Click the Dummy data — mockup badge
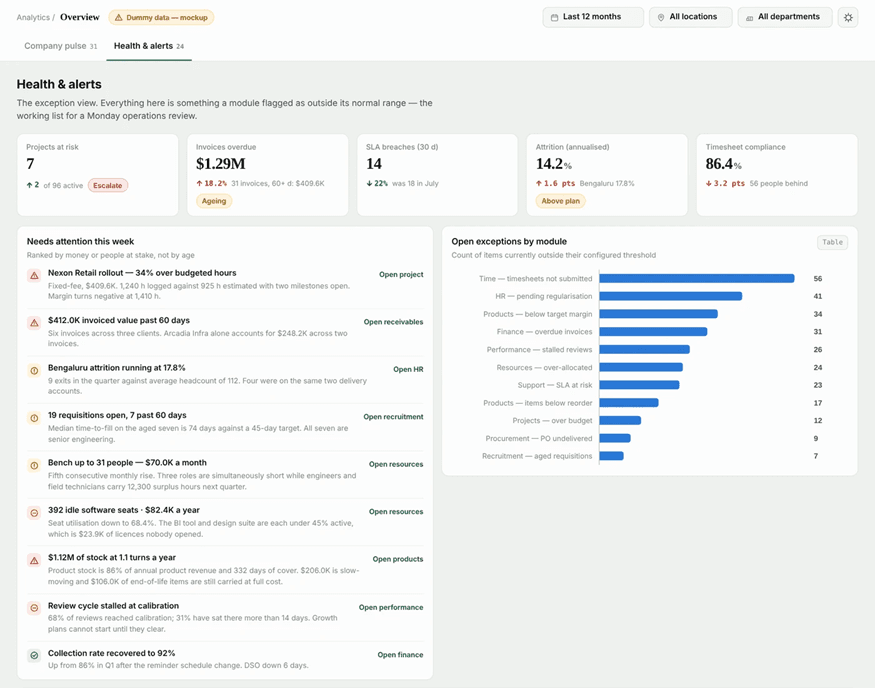Viewport: 875px width, 688px height. pos(161,18)
